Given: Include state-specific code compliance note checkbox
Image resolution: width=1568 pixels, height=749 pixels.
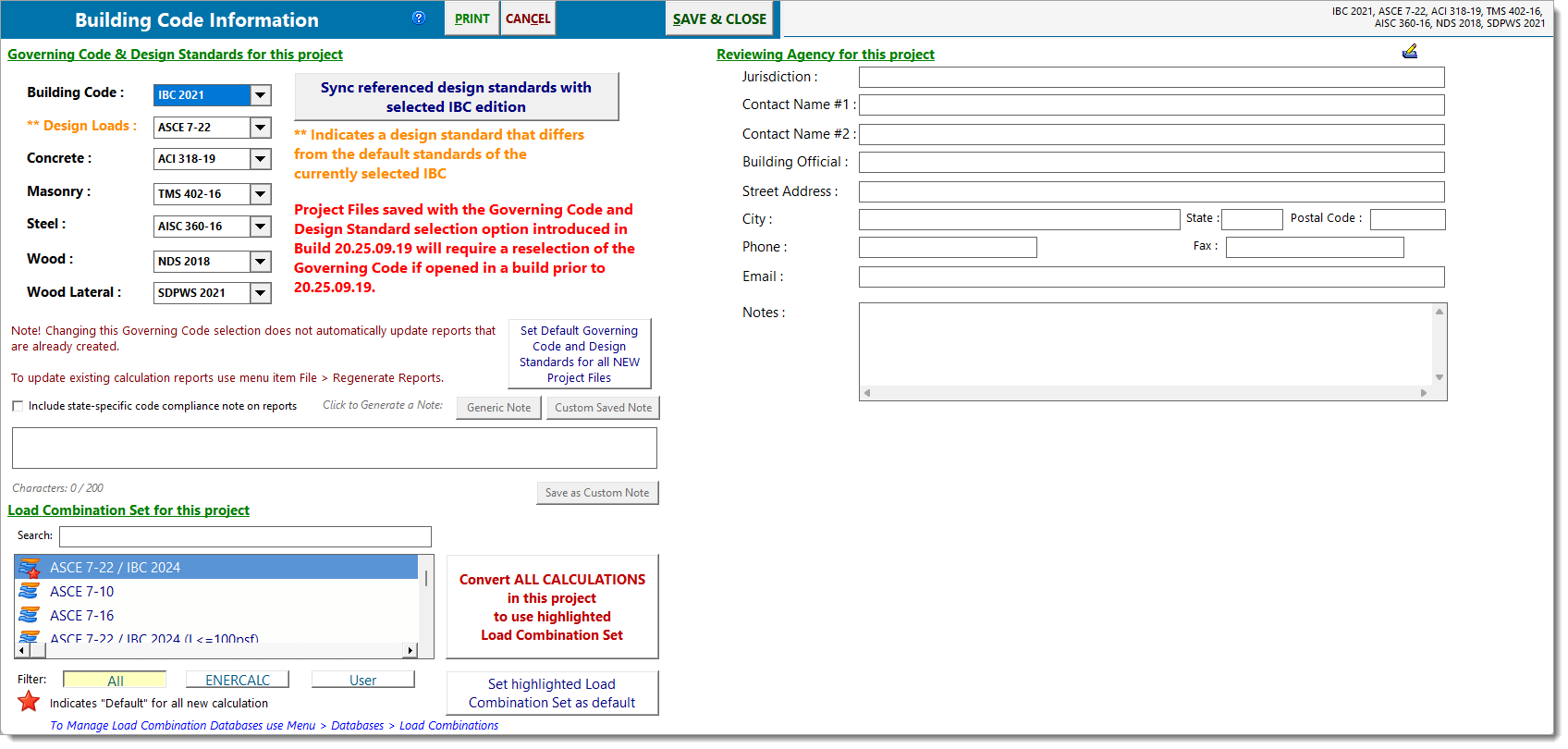Looking at the screenshot, I should (x=18, y=406).
